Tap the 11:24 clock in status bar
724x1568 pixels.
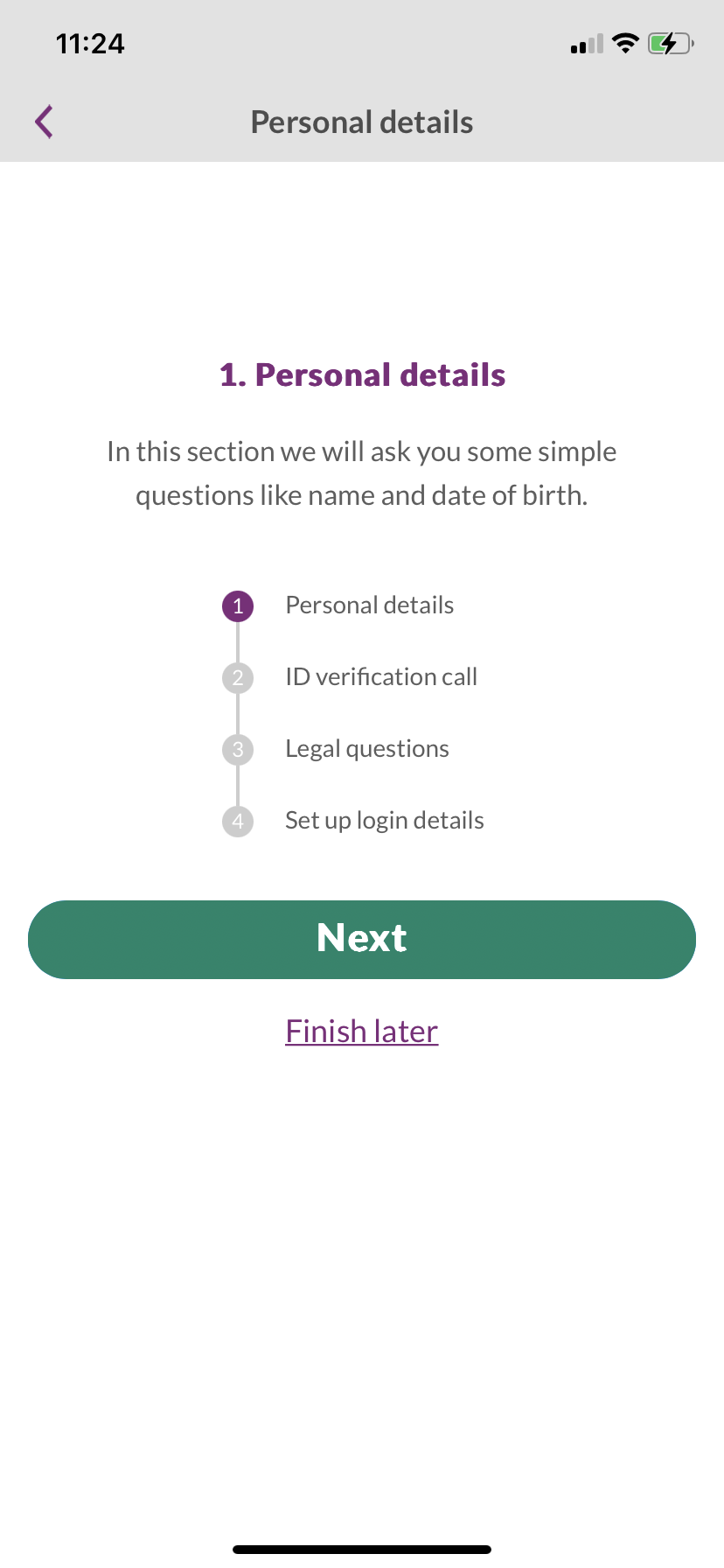coord(90,44)
